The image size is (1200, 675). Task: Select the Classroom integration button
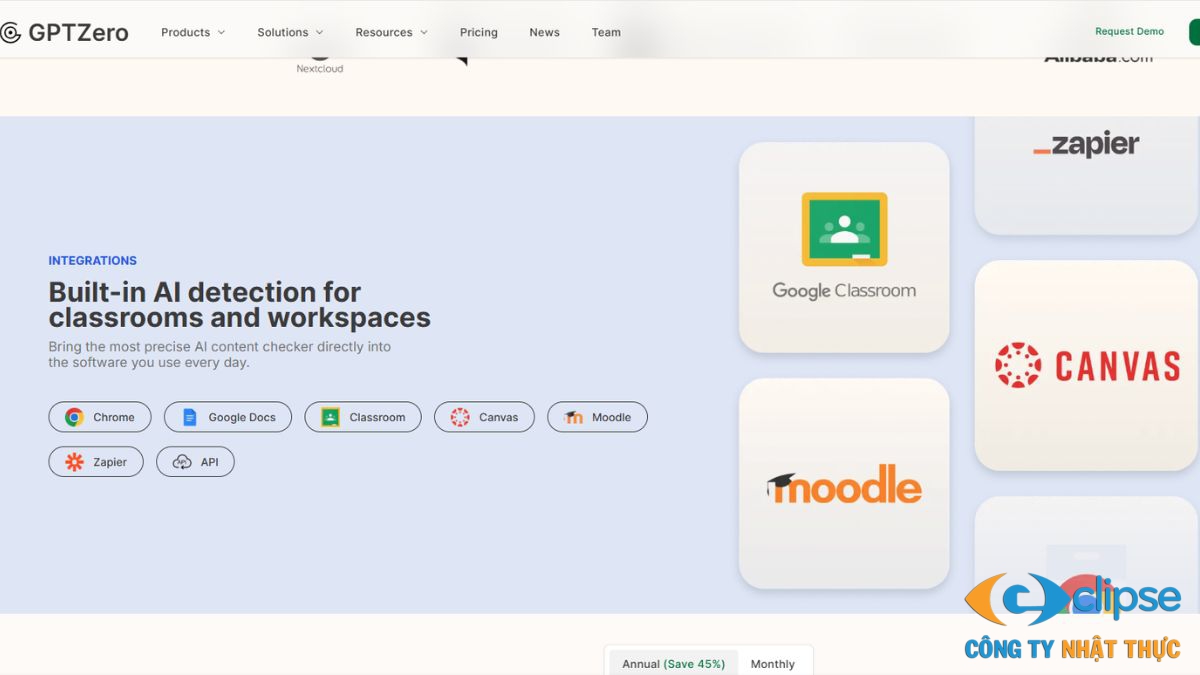coord(363,417)
